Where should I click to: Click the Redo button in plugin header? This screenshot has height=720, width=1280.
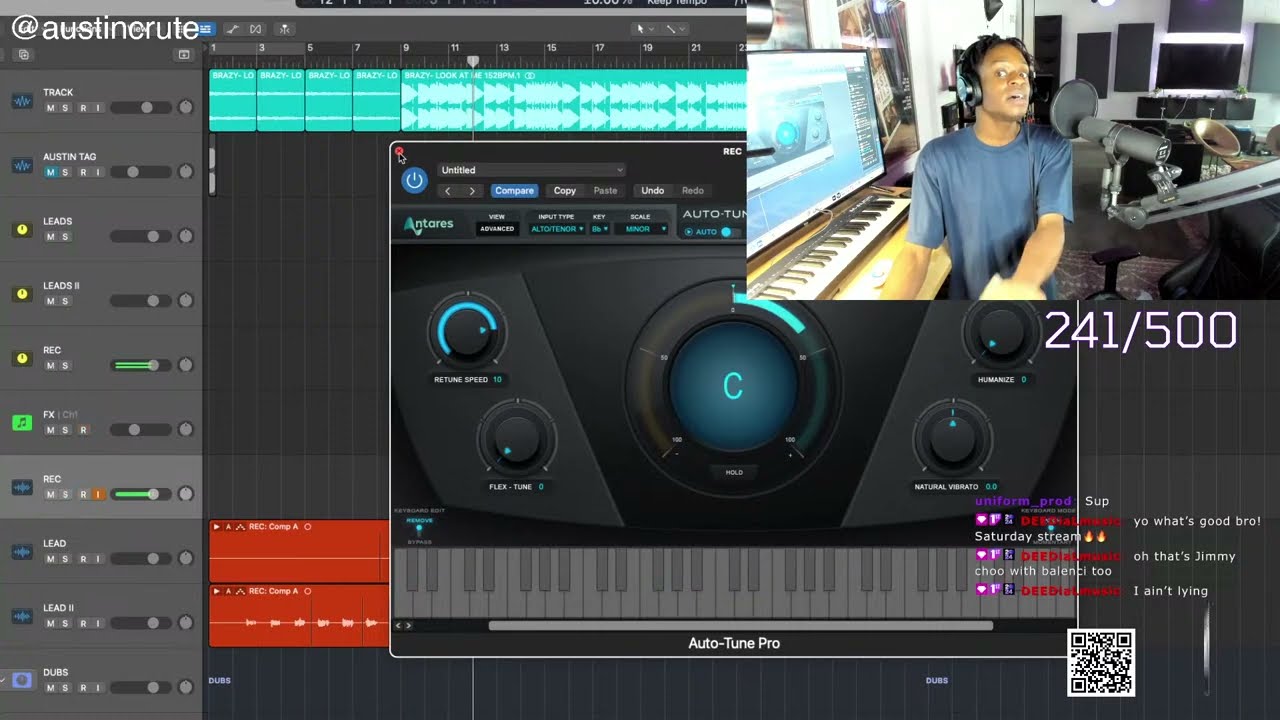(693, 191)
